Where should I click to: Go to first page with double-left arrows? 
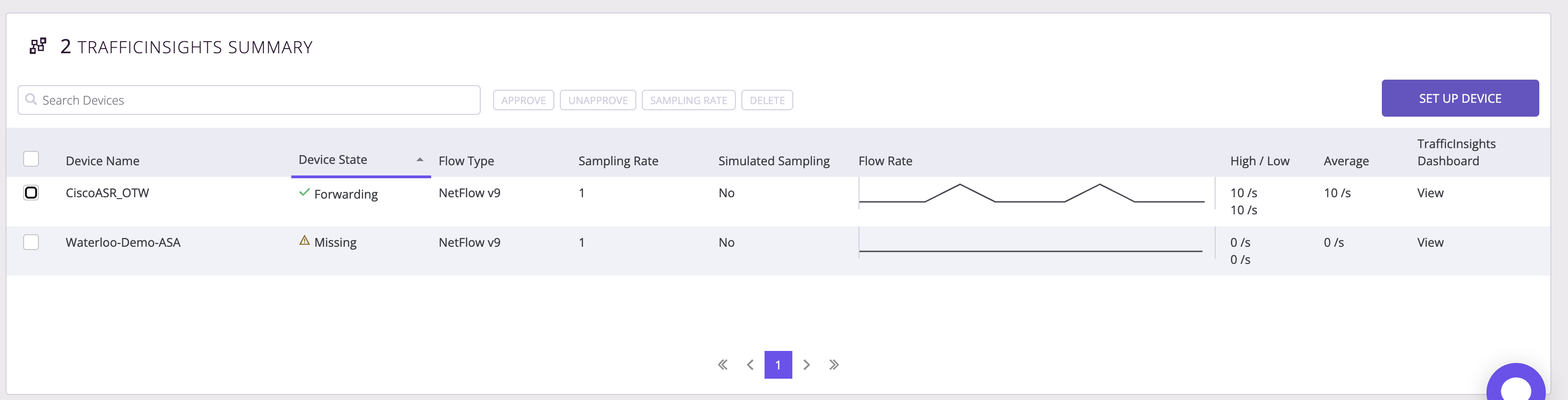722,365
